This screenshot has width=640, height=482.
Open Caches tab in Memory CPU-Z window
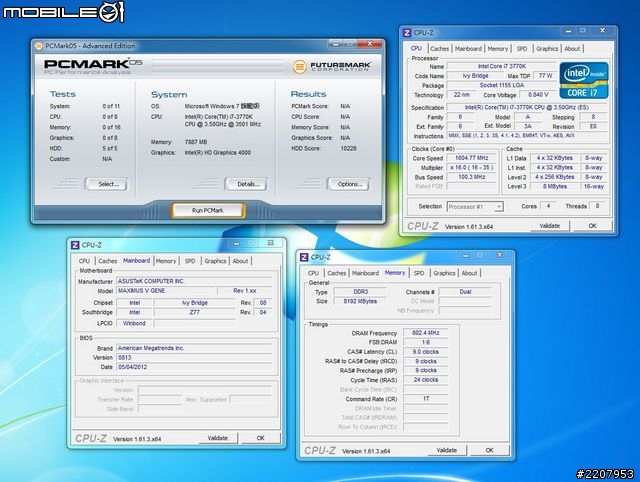coord(336,273)
